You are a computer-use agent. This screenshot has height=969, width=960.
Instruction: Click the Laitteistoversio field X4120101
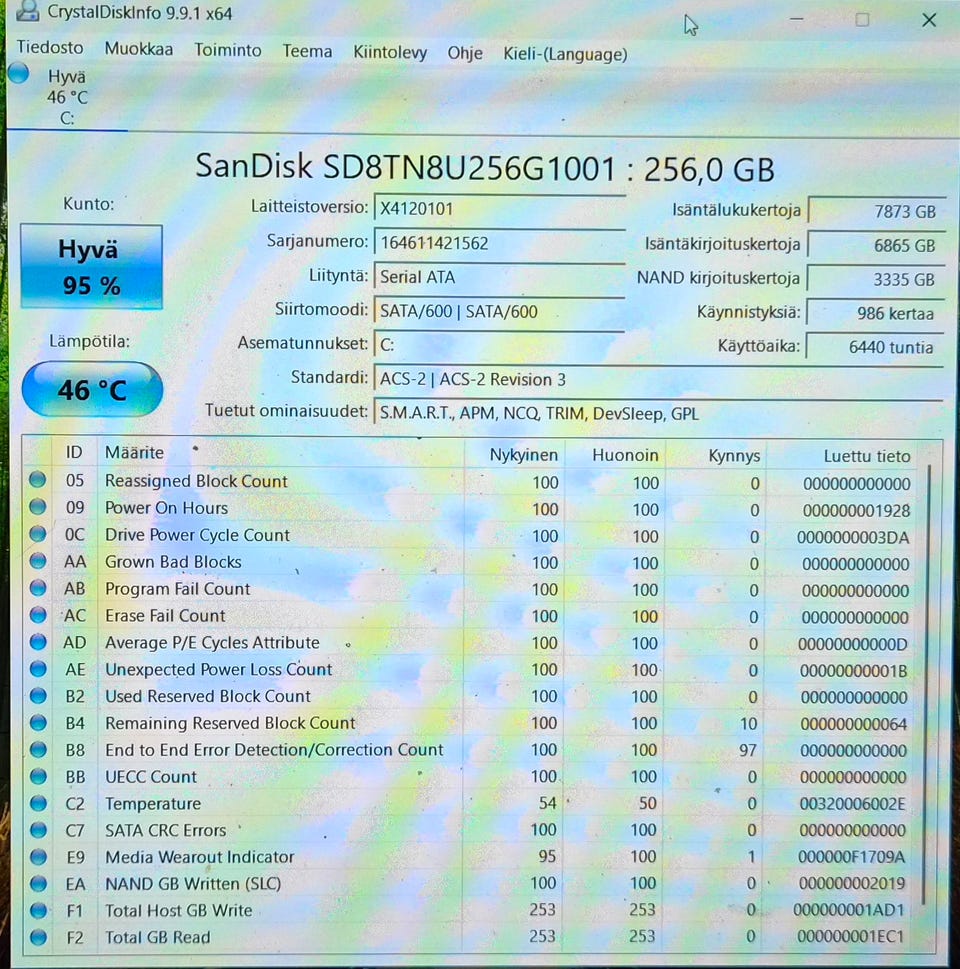pyautogui.click(x=499, y=208)
